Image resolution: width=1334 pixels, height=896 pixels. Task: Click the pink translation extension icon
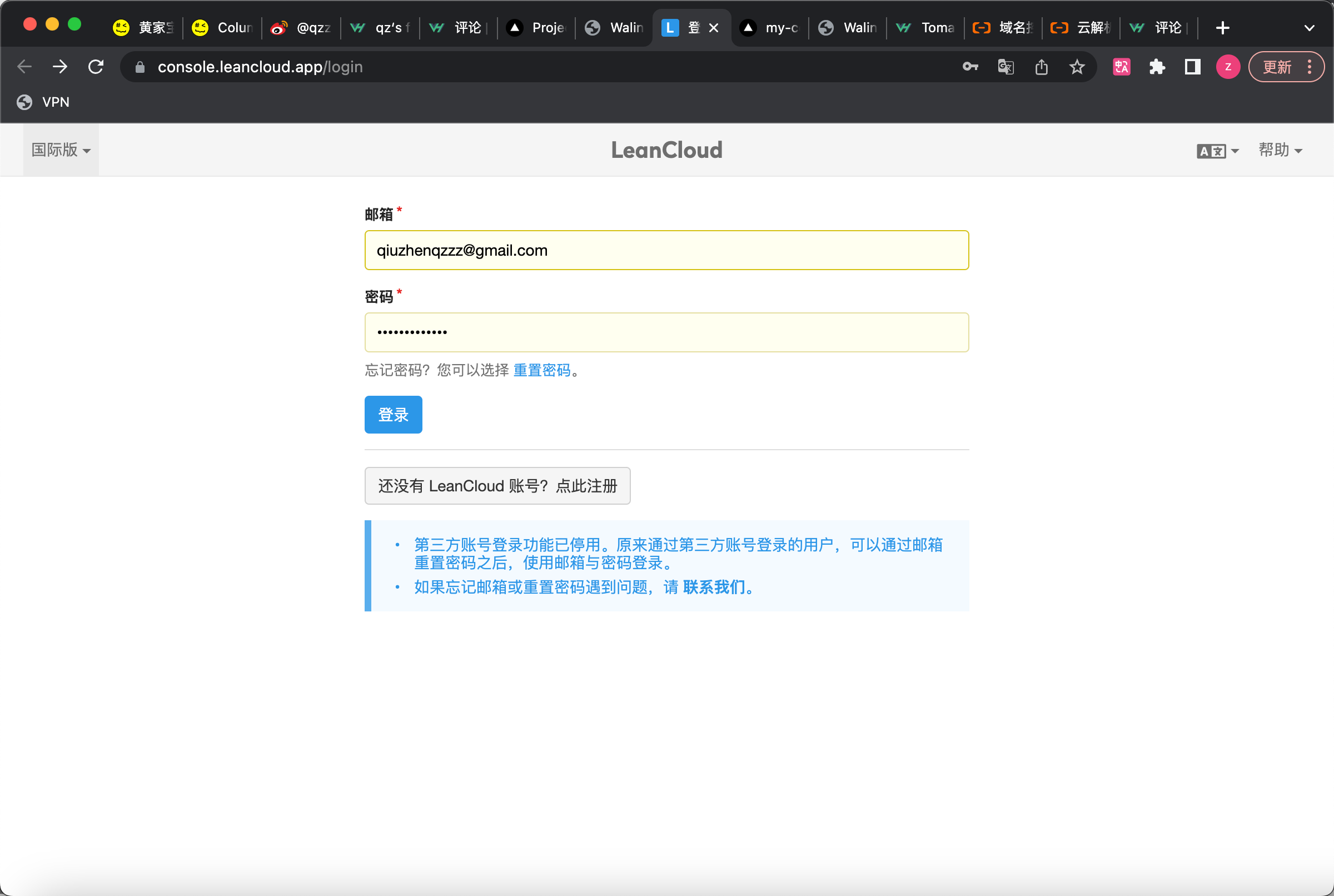click(1122, 67)
